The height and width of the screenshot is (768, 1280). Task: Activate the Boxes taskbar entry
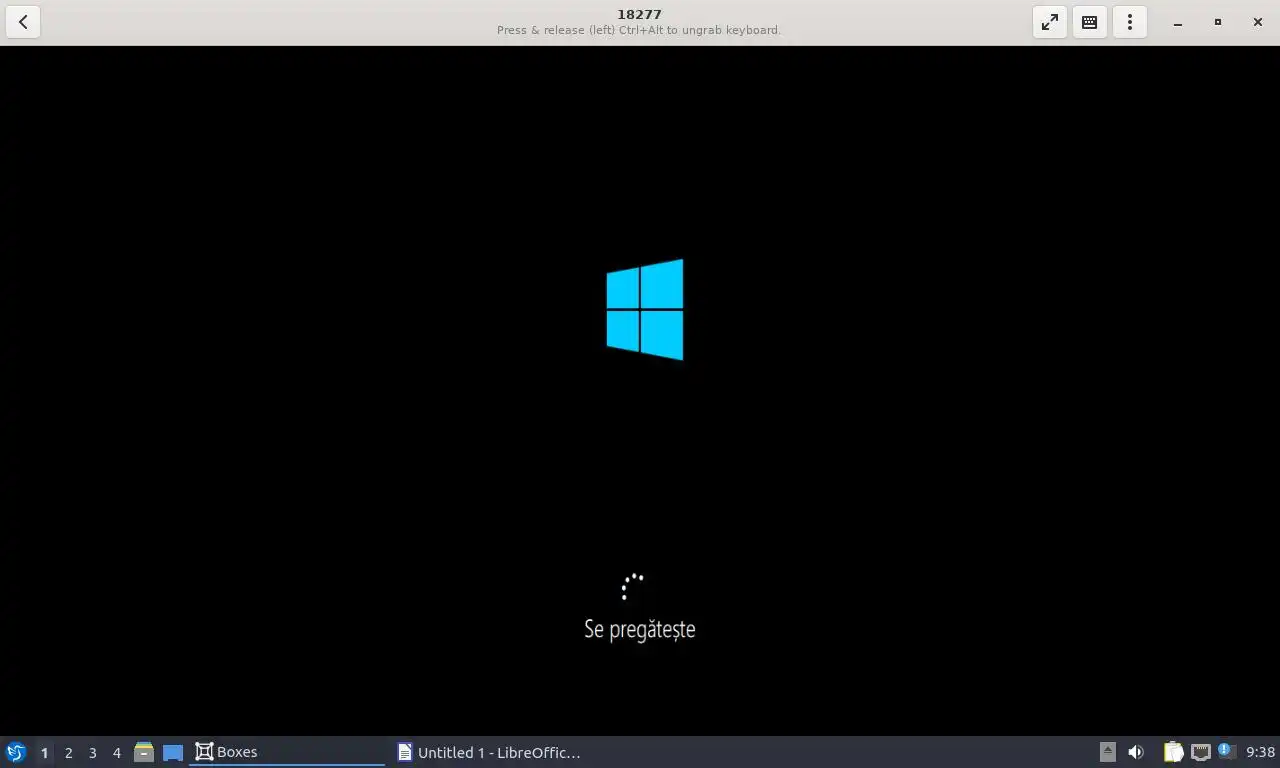coord(287,752)
